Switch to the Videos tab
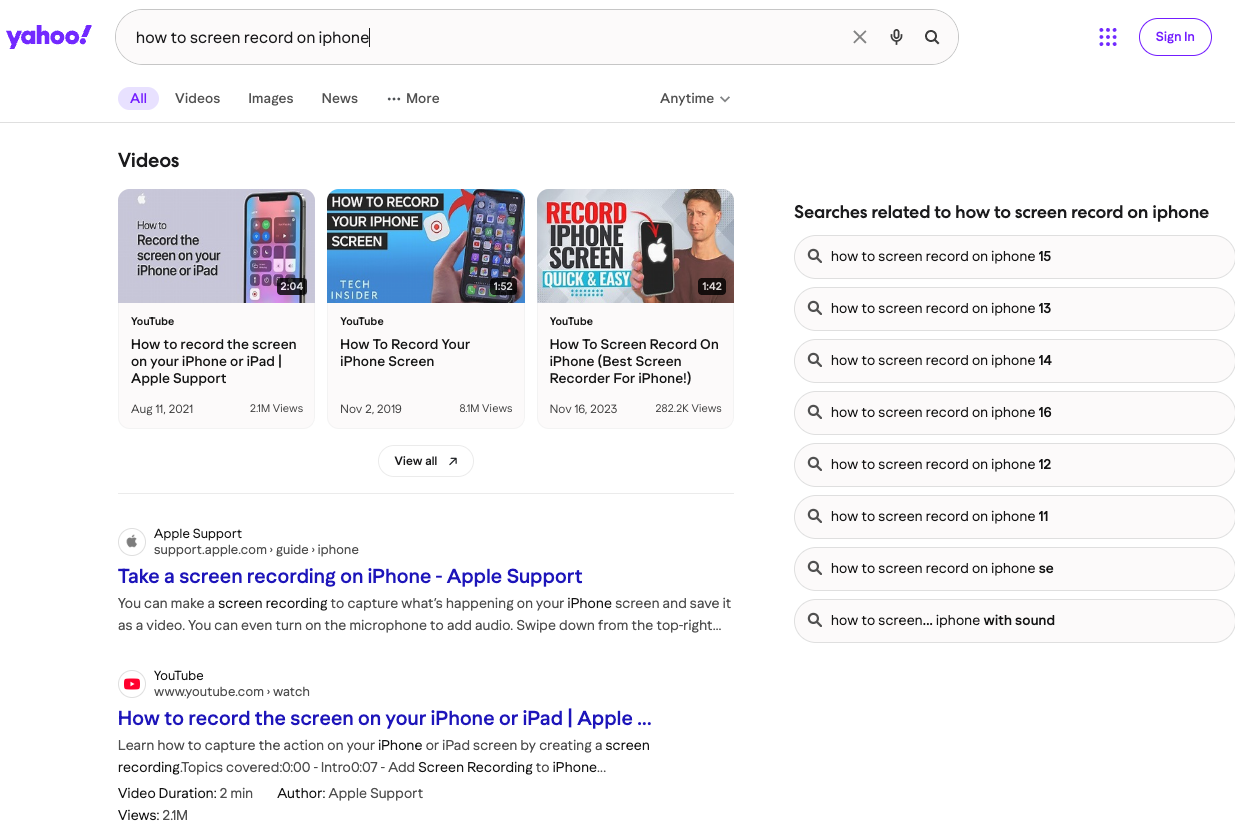 coord(197,98)
